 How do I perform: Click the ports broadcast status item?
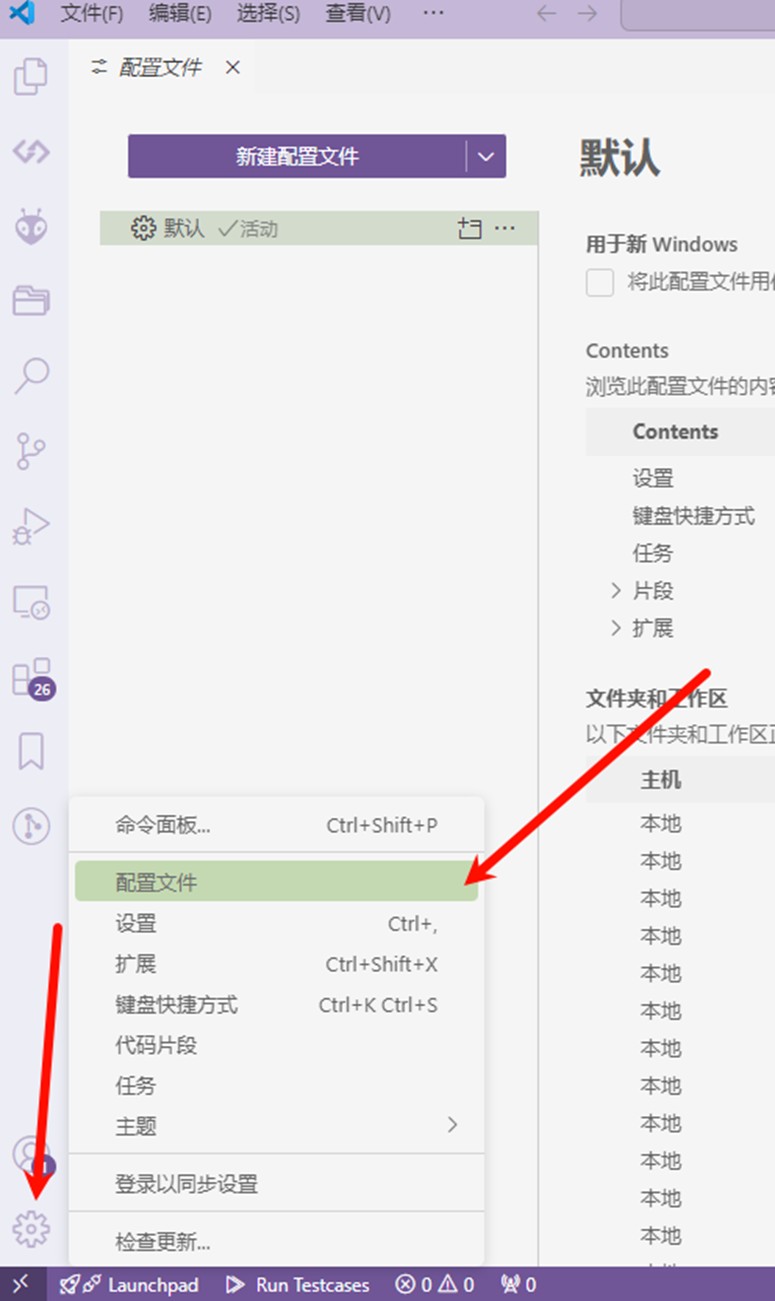tap(518, 1285)
